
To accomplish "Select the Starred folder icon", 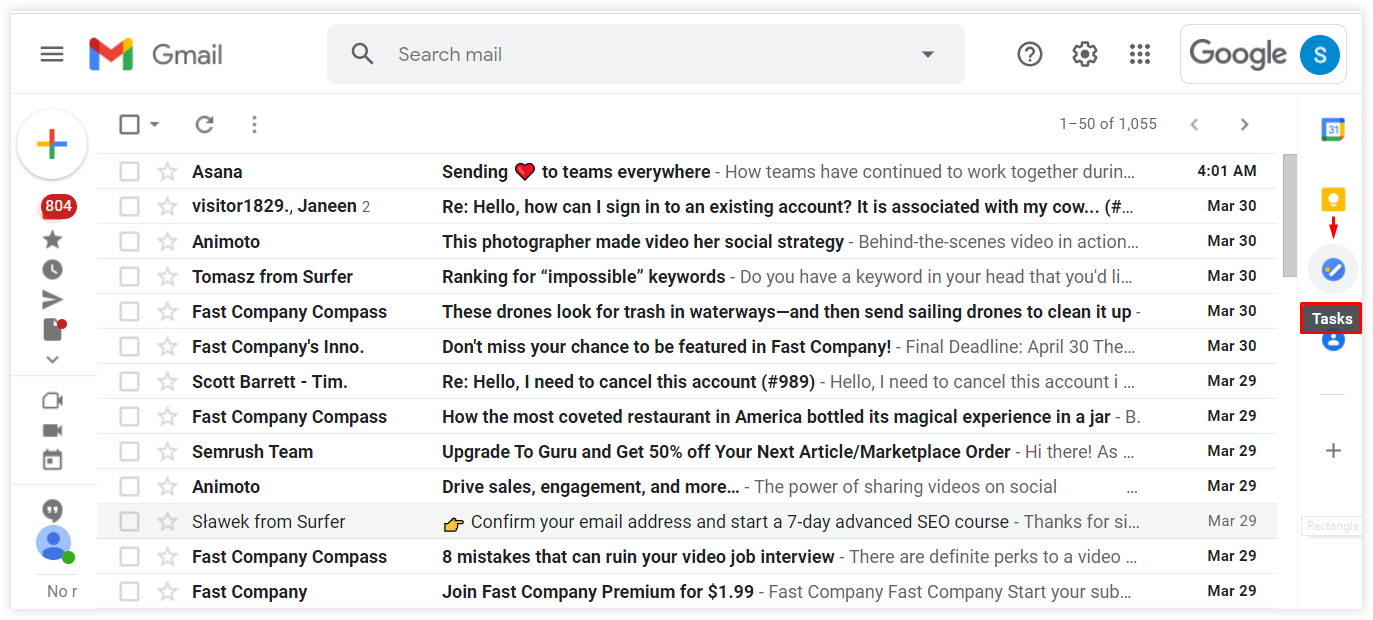I will tap(52, 239).
